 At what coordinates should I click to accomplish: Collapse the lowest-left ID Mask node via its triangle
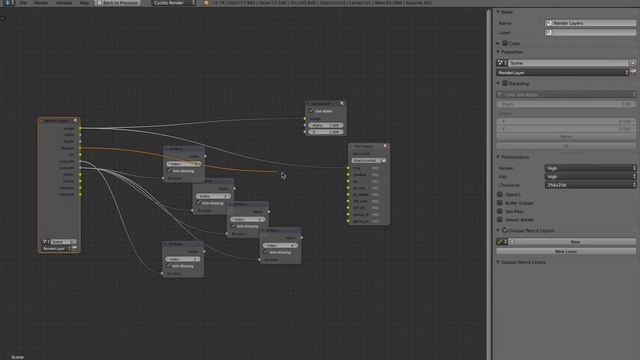pos(166,244)
